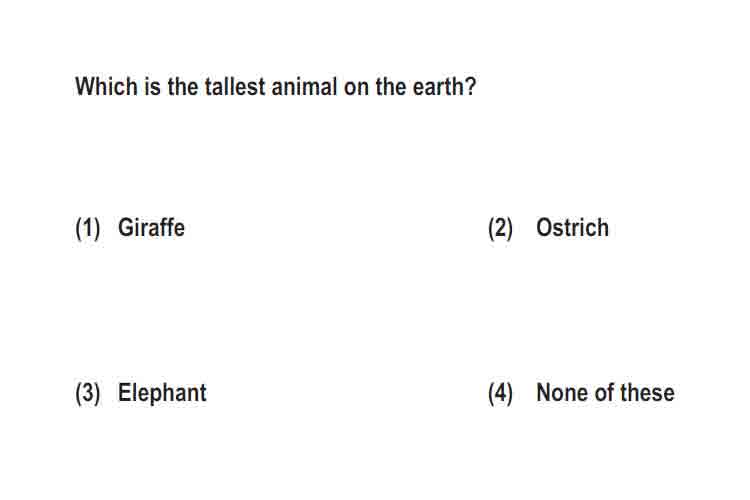This screenshot has width=750, height=500.
Task: Click the word 'earth?' ending the question
Action: coord(444,87)
